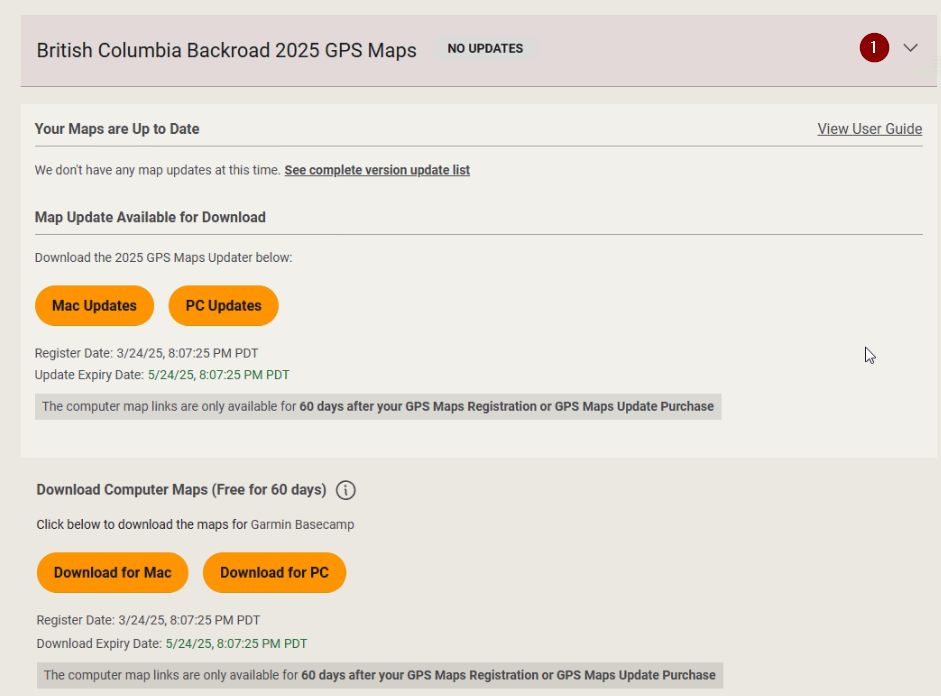Click the Your Maps are Up to Date heading
The width and height of the screenshot is (941, 696).
click(x=117, y=129)
